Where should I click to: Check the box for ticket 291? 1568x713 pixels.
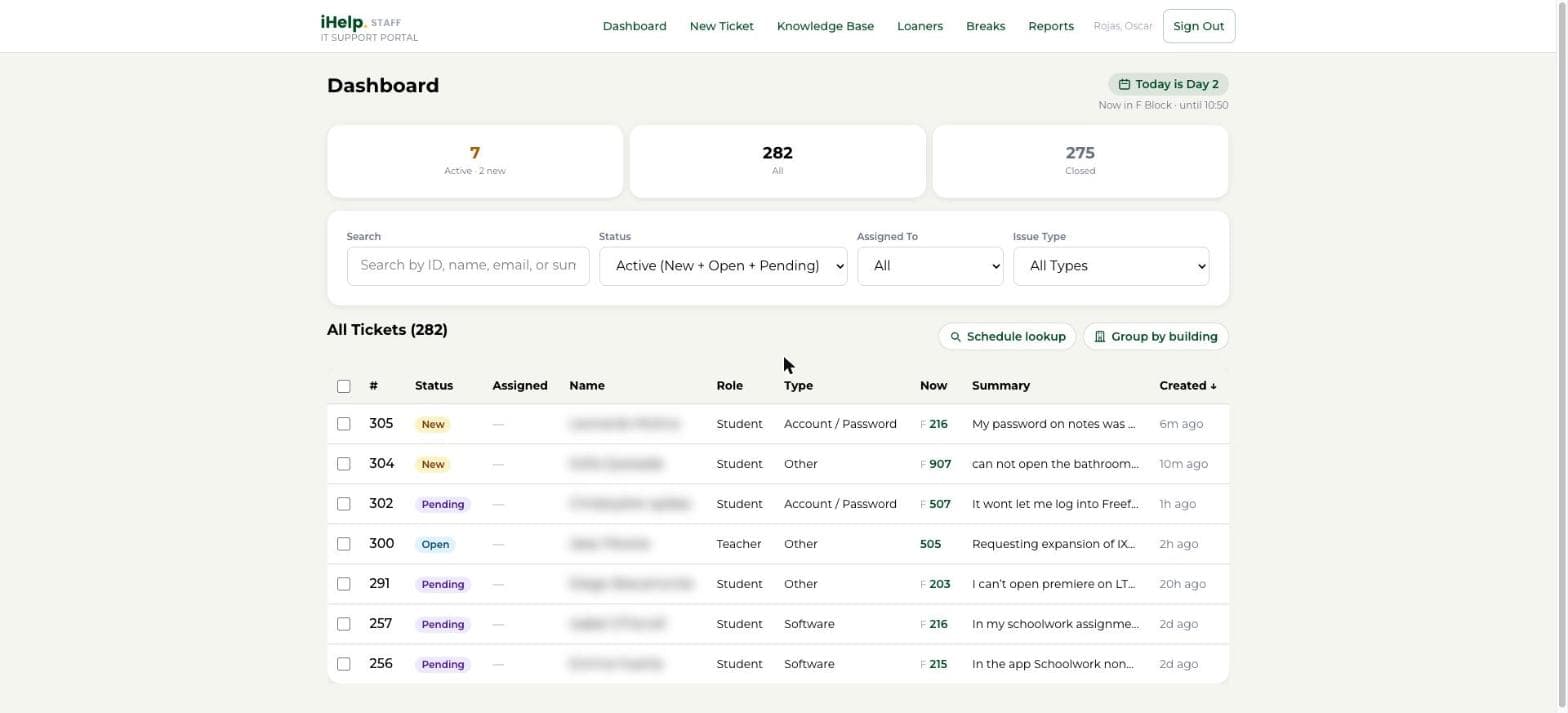pyautogui.click(x=344, y=584)
